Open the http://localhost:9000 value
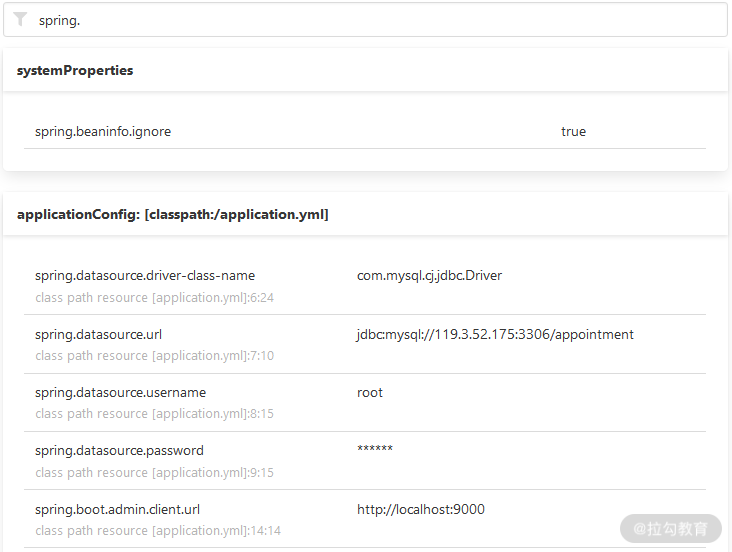732x552 pixels. [421, 509]
